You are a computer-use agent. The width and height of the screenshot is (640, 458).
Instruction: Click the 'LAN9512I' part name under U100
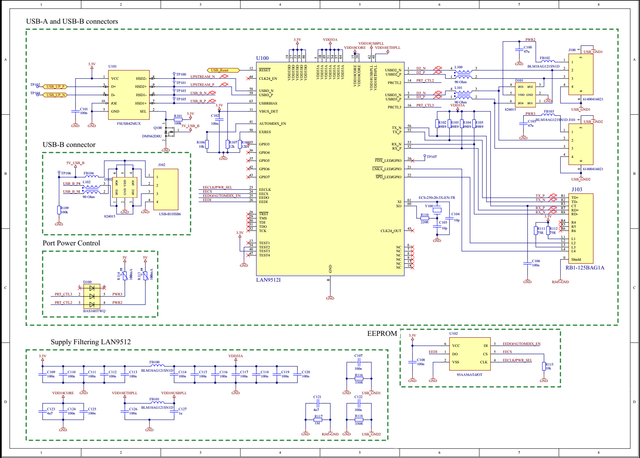(269, 280)
